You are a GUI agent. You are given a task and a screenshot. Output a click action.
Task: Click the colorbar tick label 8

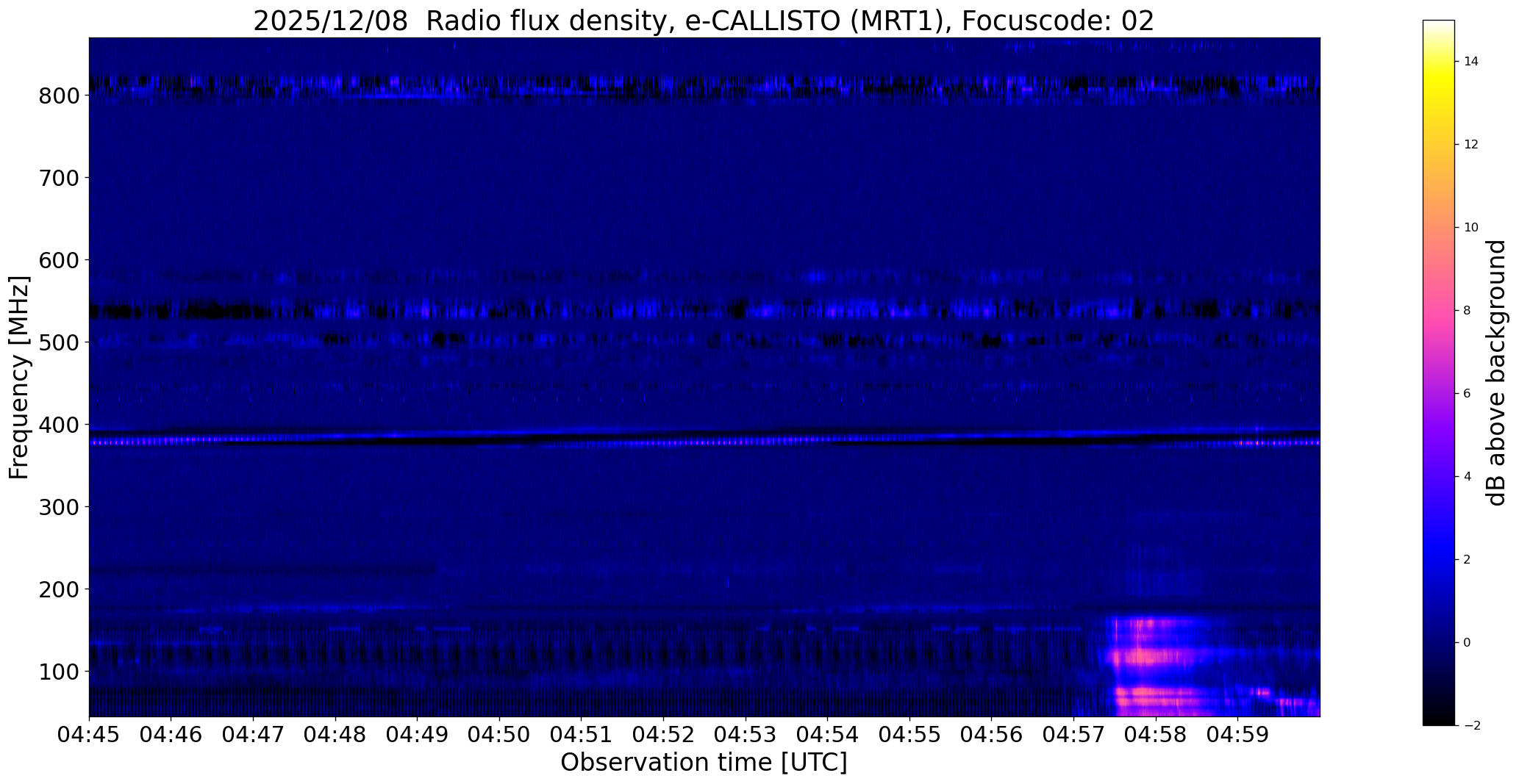click(1468, 311)
